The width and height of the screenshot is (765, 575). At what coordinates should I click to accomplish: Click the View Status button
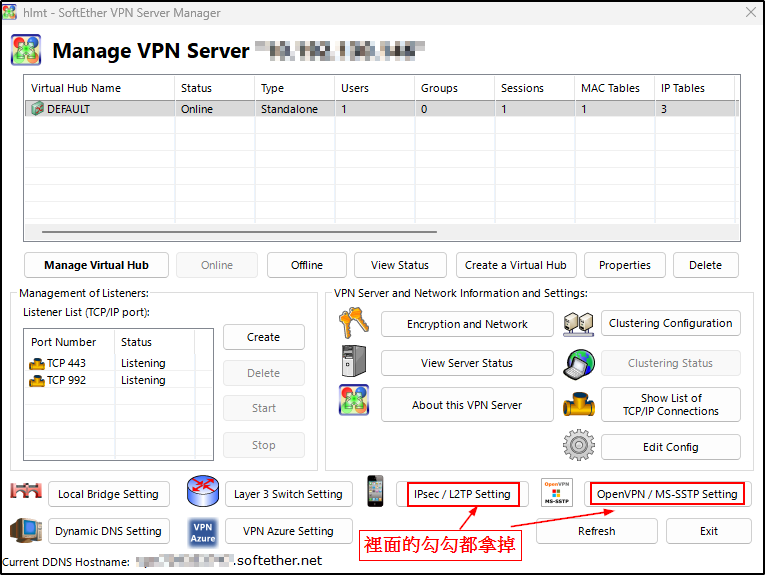pyautogui.click(x=400, y=265)
